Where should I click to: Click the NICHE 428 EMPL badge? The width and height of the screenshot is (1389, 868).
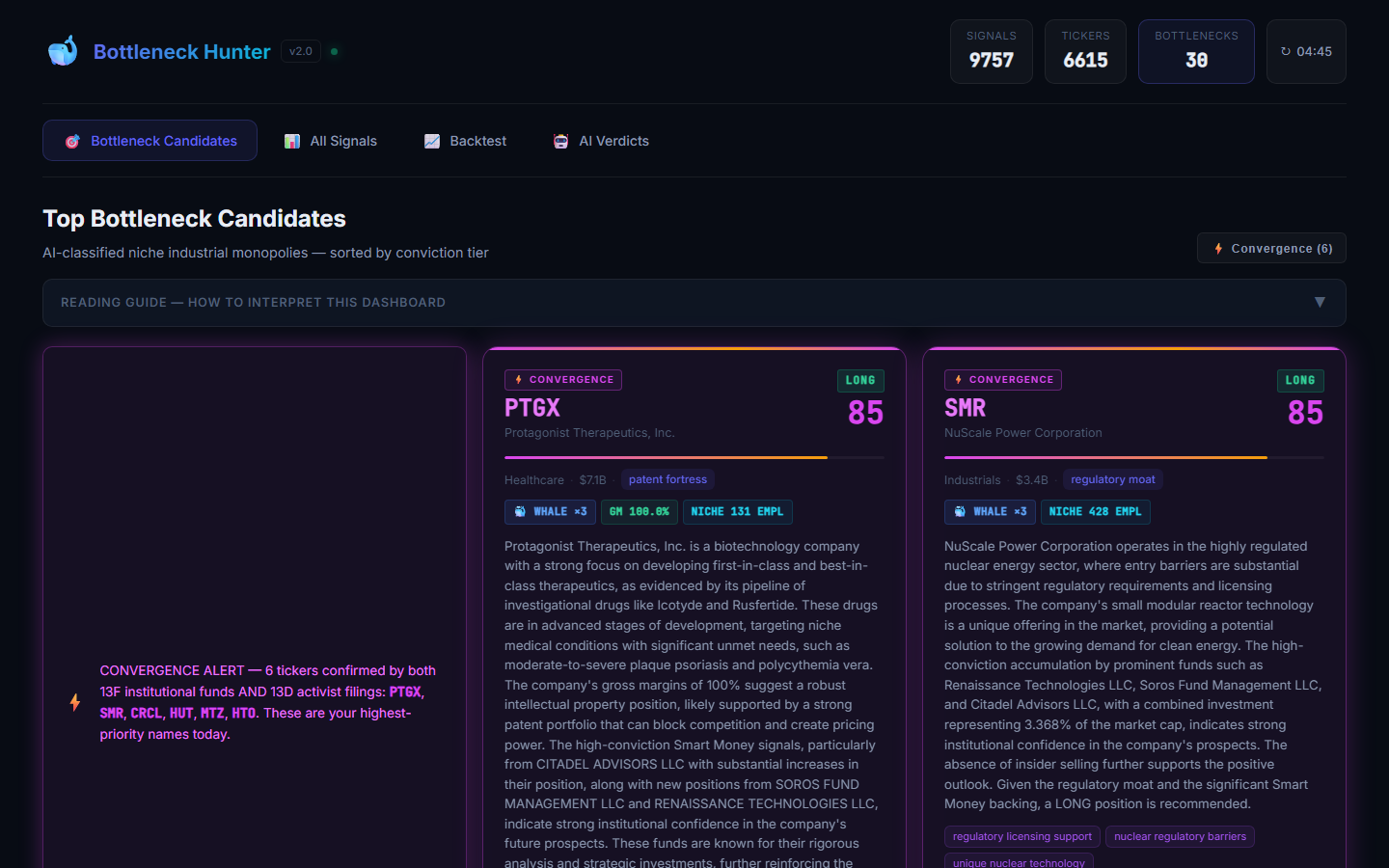pyautogui.click(x=1096, y=512)
